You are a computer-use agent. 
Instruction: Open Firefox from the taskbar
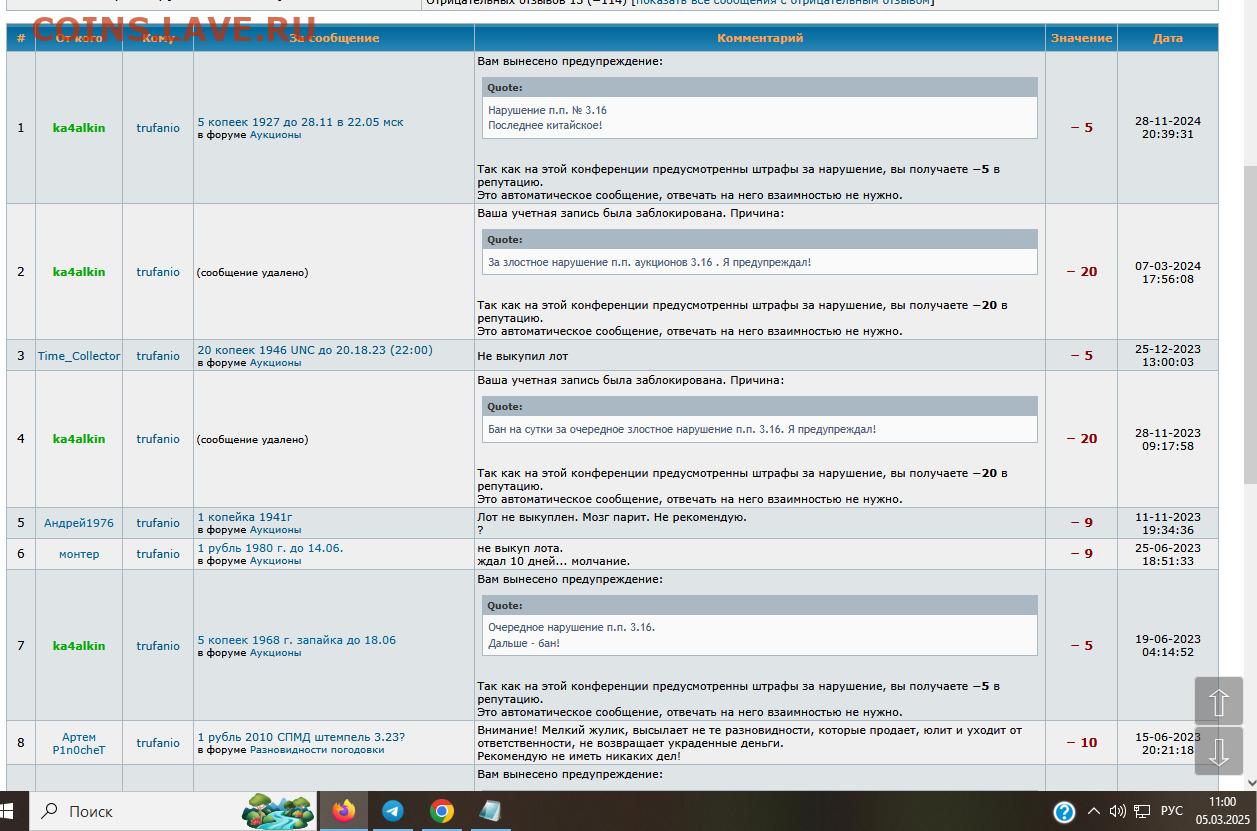coord(344,811)
